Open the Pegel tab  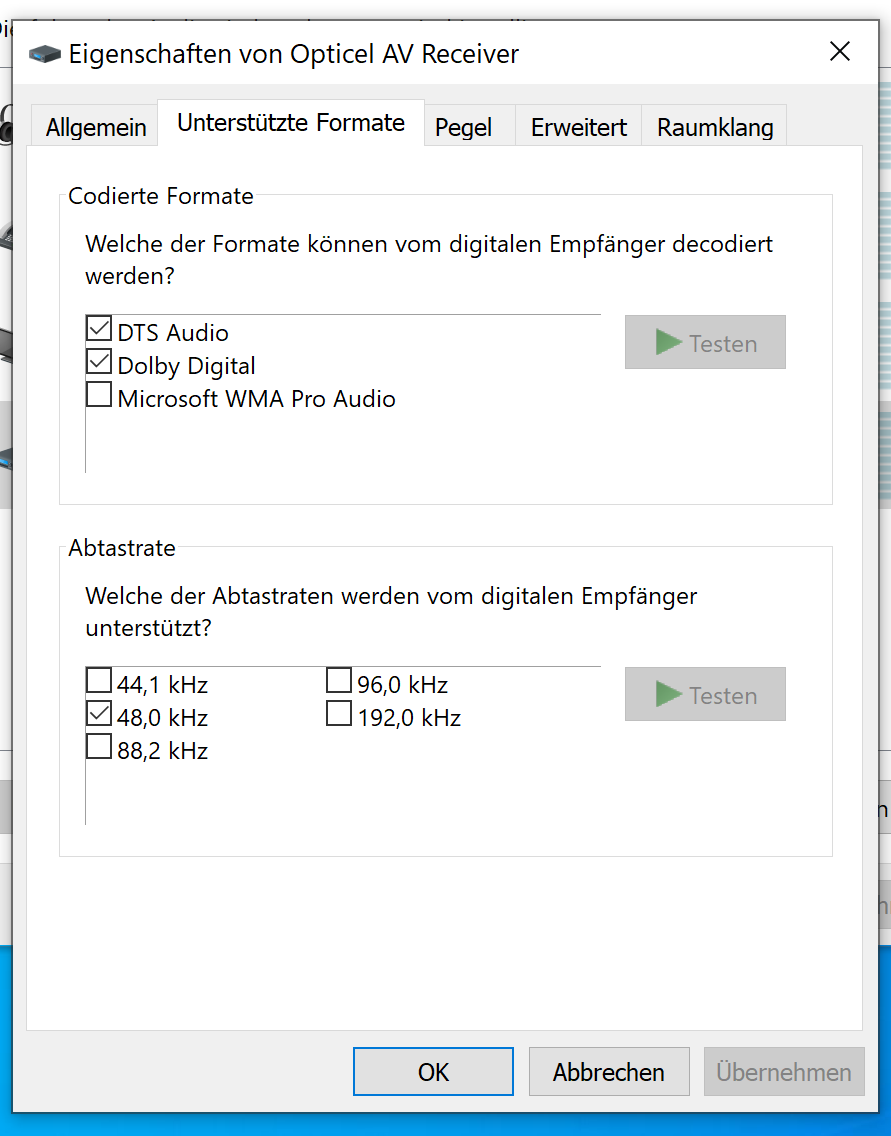click(x=464, y=128)
